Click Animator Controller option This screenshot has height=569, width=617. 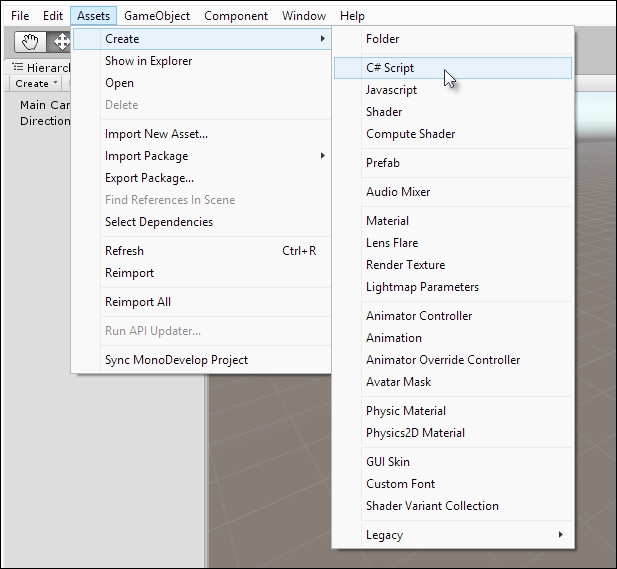[x=419, y=316]
